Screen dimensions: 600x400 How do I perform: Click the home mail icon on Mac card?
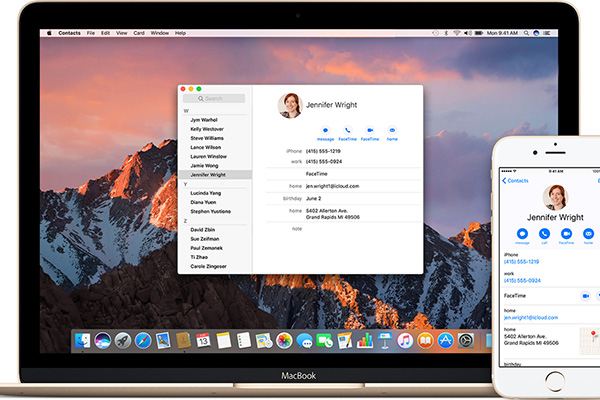[x=392, y=131]
